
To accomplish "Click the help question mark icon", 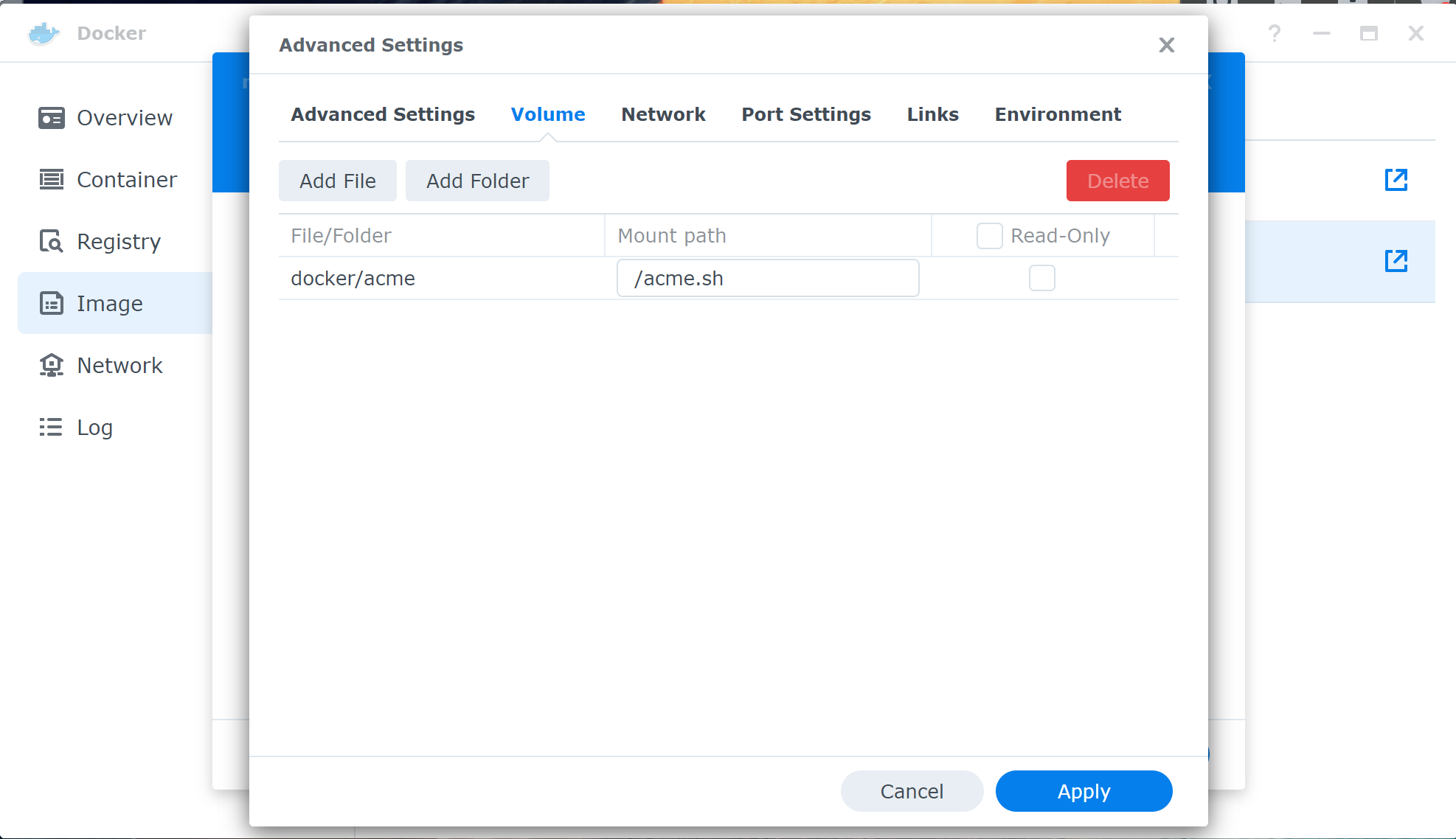I will [1274, 33].
